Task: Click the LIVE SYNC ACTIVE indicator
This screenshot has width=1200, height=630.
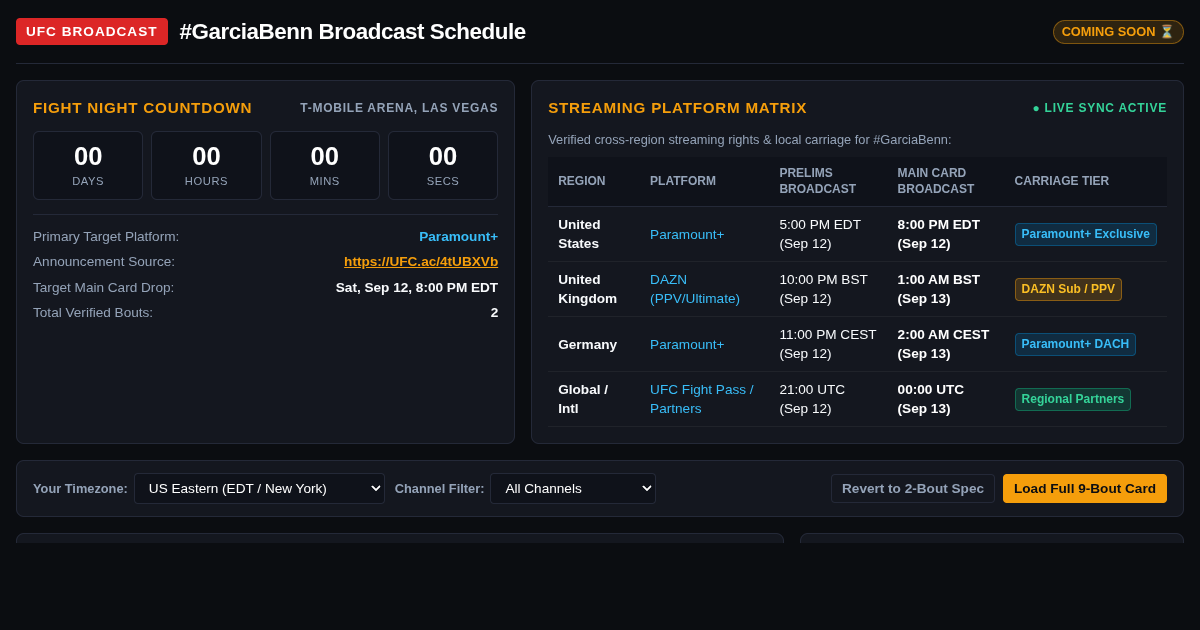Action: tap(1100, 108)
